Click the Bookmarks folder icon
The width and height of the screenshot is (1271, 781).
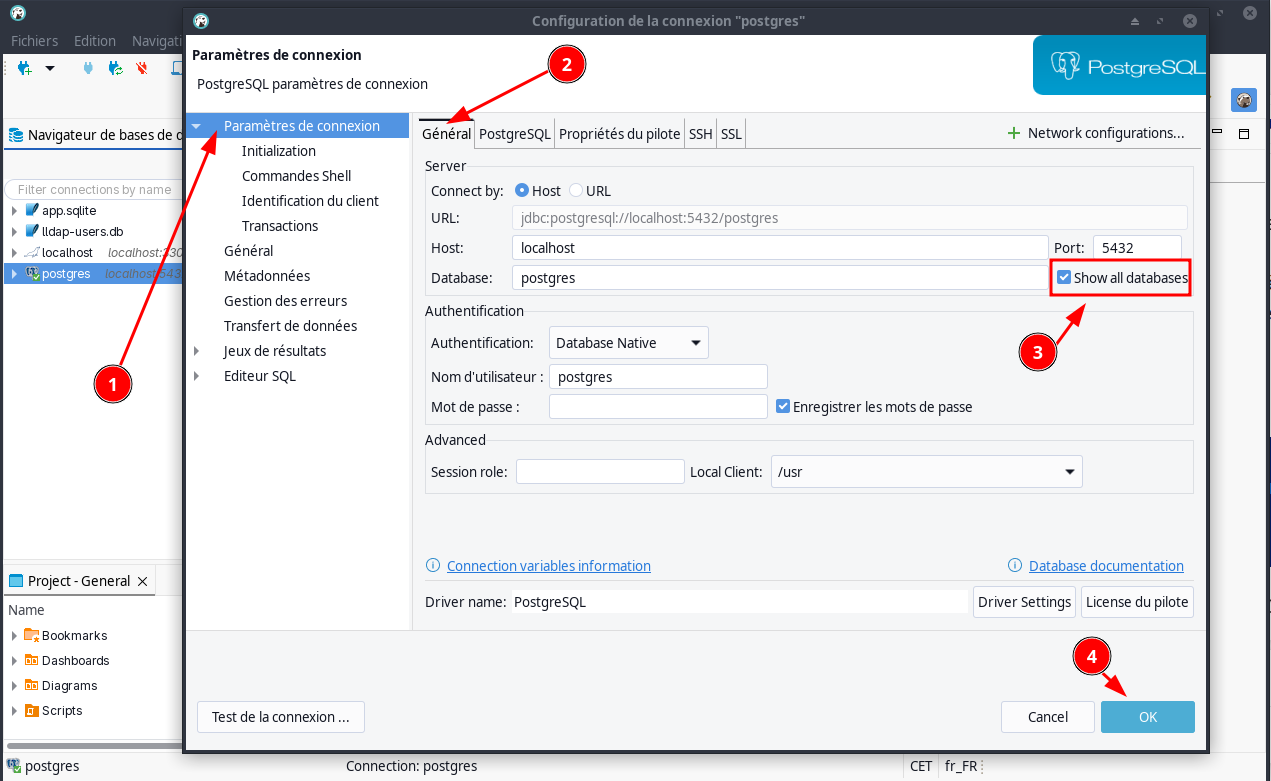31,636
